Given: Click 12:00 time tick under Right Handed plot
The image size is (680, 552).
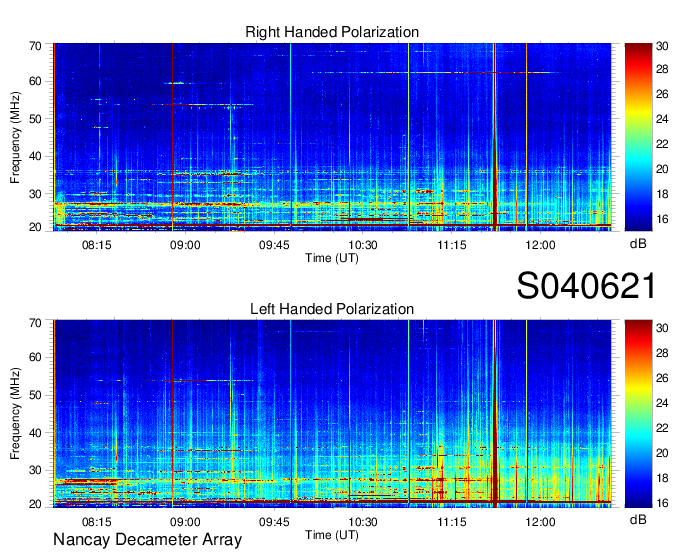Looking at the screenshot, I should pyautogui.click(x=540, y=245).
